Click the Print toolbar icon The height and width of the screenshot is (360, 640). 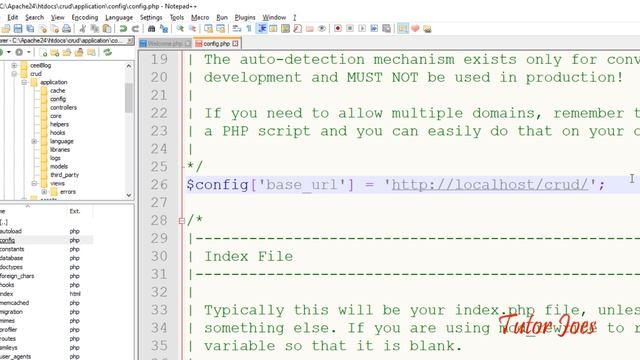pos(66,29)
